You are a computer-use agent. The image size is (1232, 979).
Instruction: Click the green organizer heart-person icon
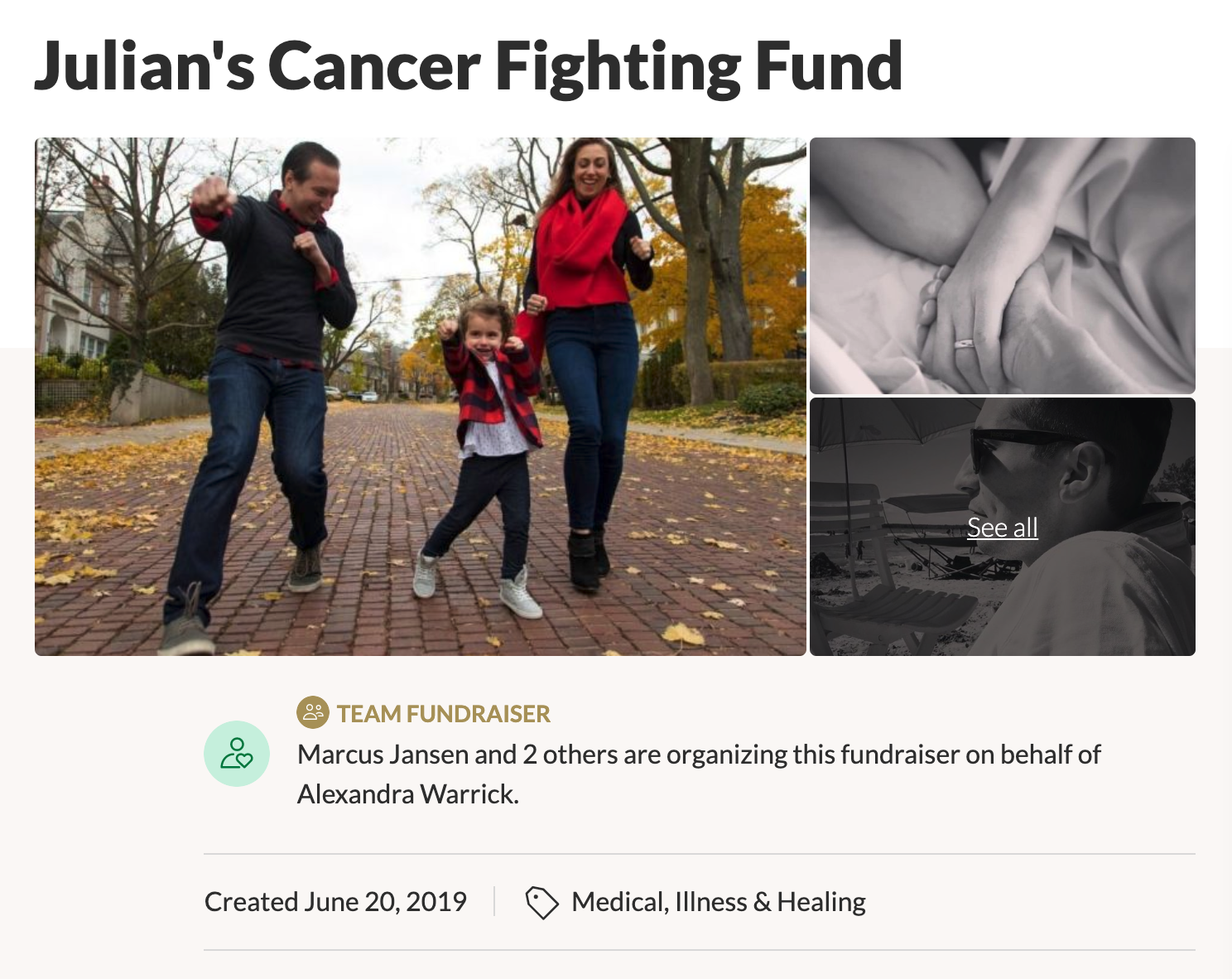237,754
